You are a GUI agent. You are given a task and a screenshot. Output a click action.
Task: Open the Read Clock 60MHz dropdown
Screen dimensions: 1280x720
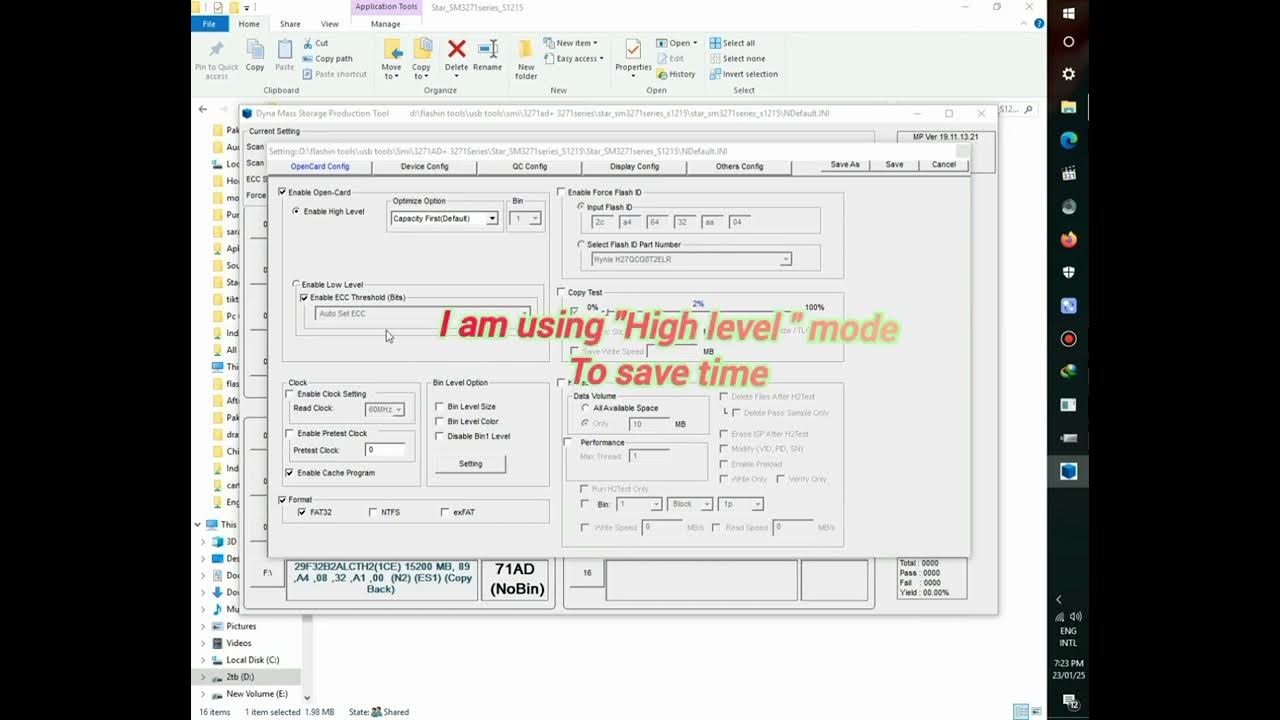click(x=385, y=409)
